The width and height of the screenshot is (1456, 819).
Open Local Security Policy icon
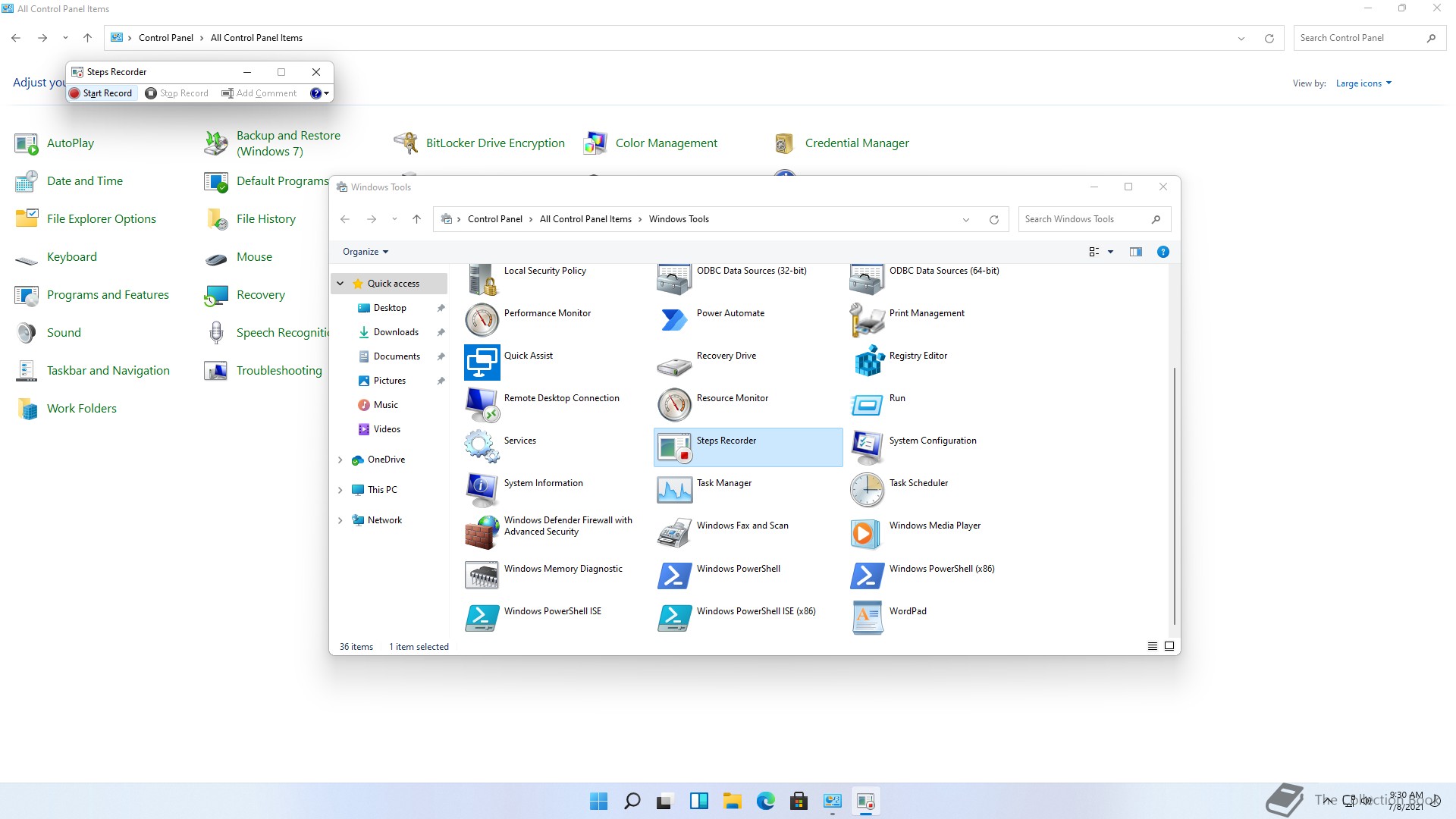482,279
